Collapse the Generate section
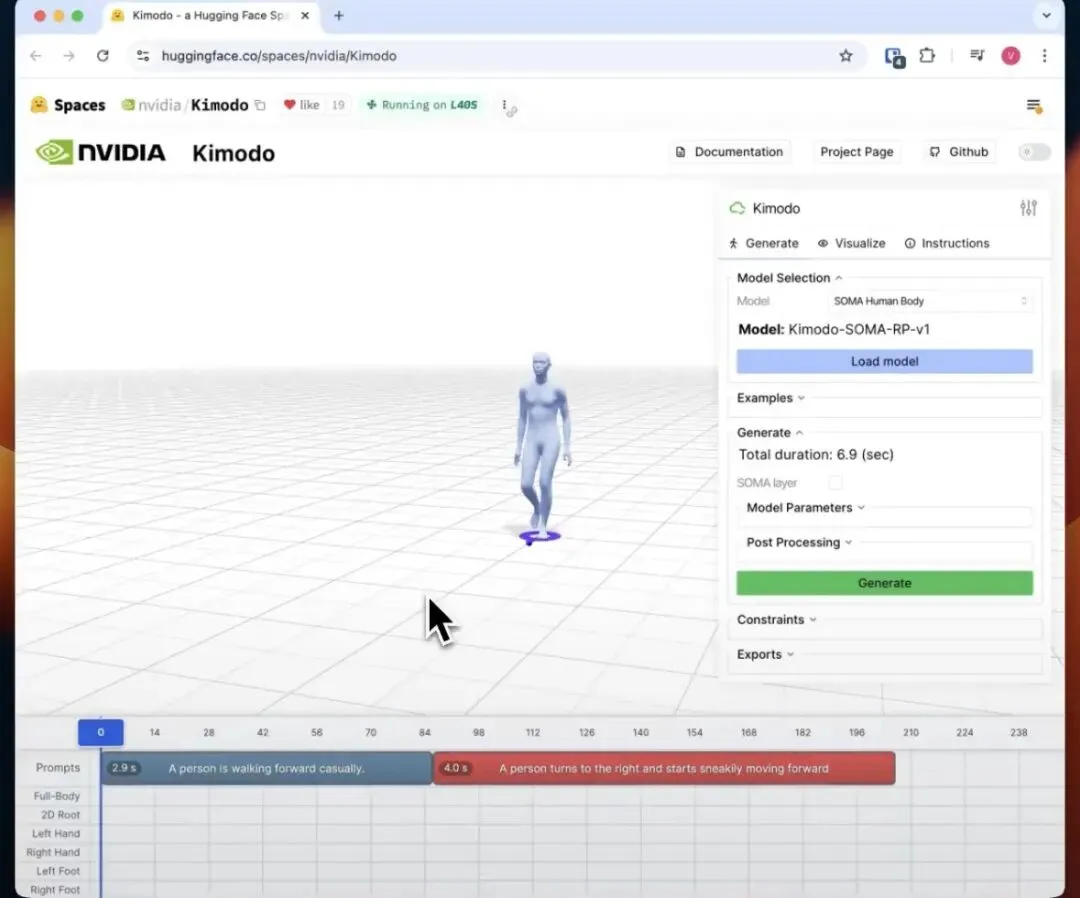Viewport: 1080px width, 898px height. pos(770,432)
